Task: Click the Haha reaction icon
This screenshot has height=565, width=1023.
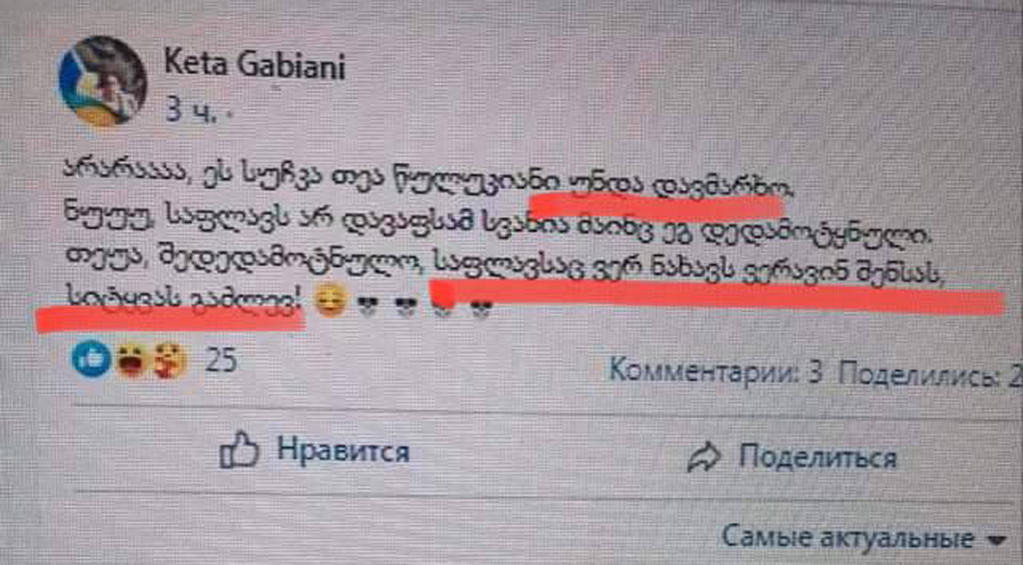Action: click(x=131, y=360)
